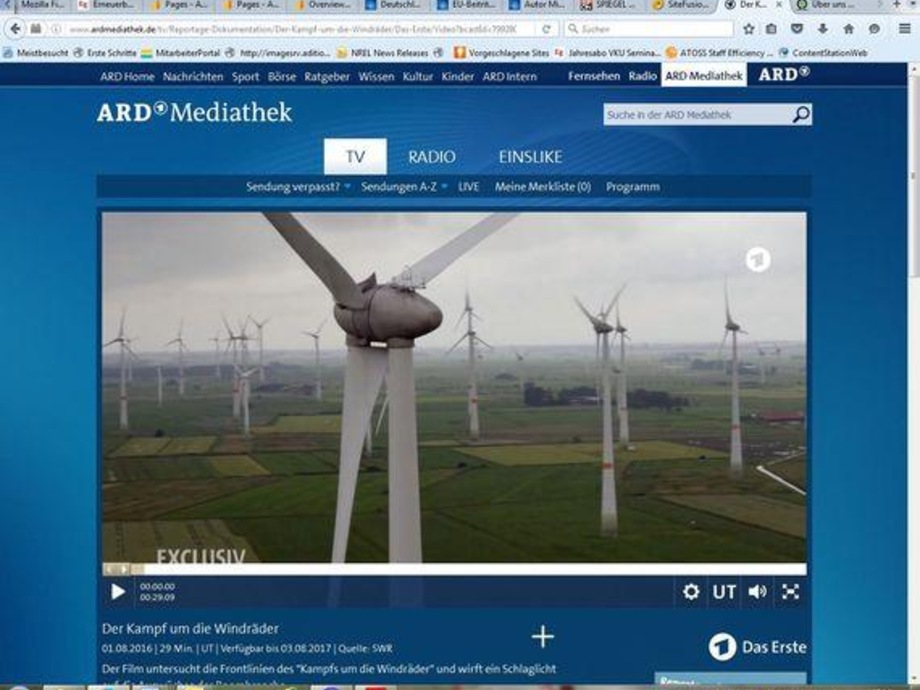
Task: Open the Firefox hamburger menu
Action: click(x=902, y=29)
